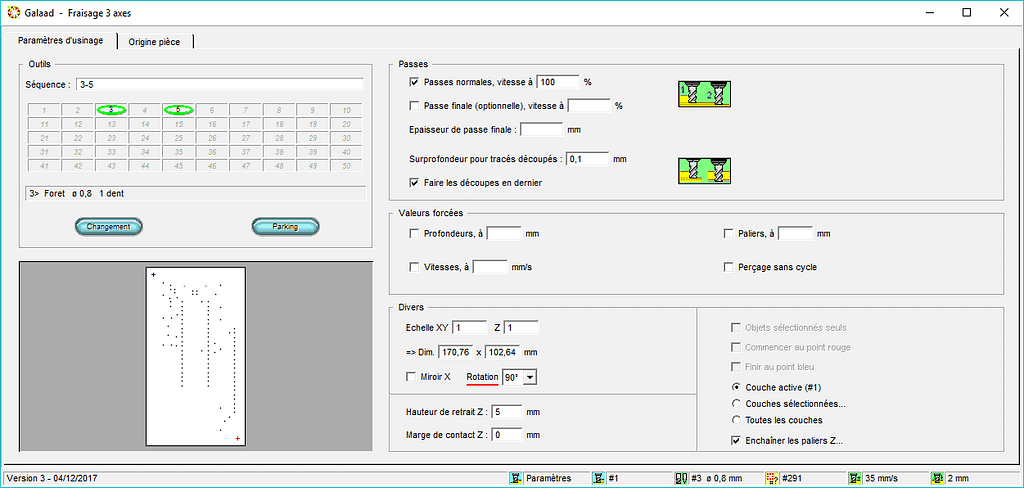1024x488 pixels.
Task: Click the board drilling preview thumbnail
Action: pos(195,357)
